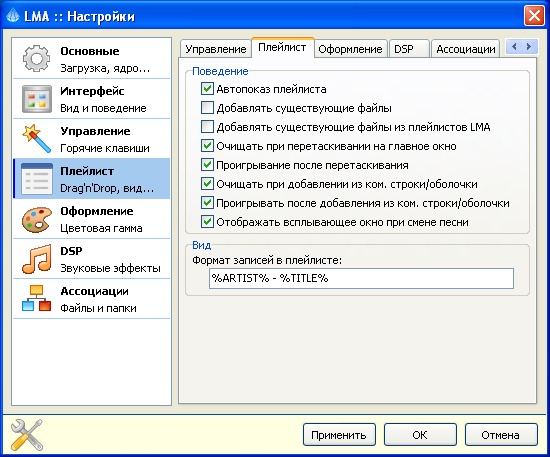
Task: Enable Добавлять существующие файлы checkbox
Action: tap(207, 108)
